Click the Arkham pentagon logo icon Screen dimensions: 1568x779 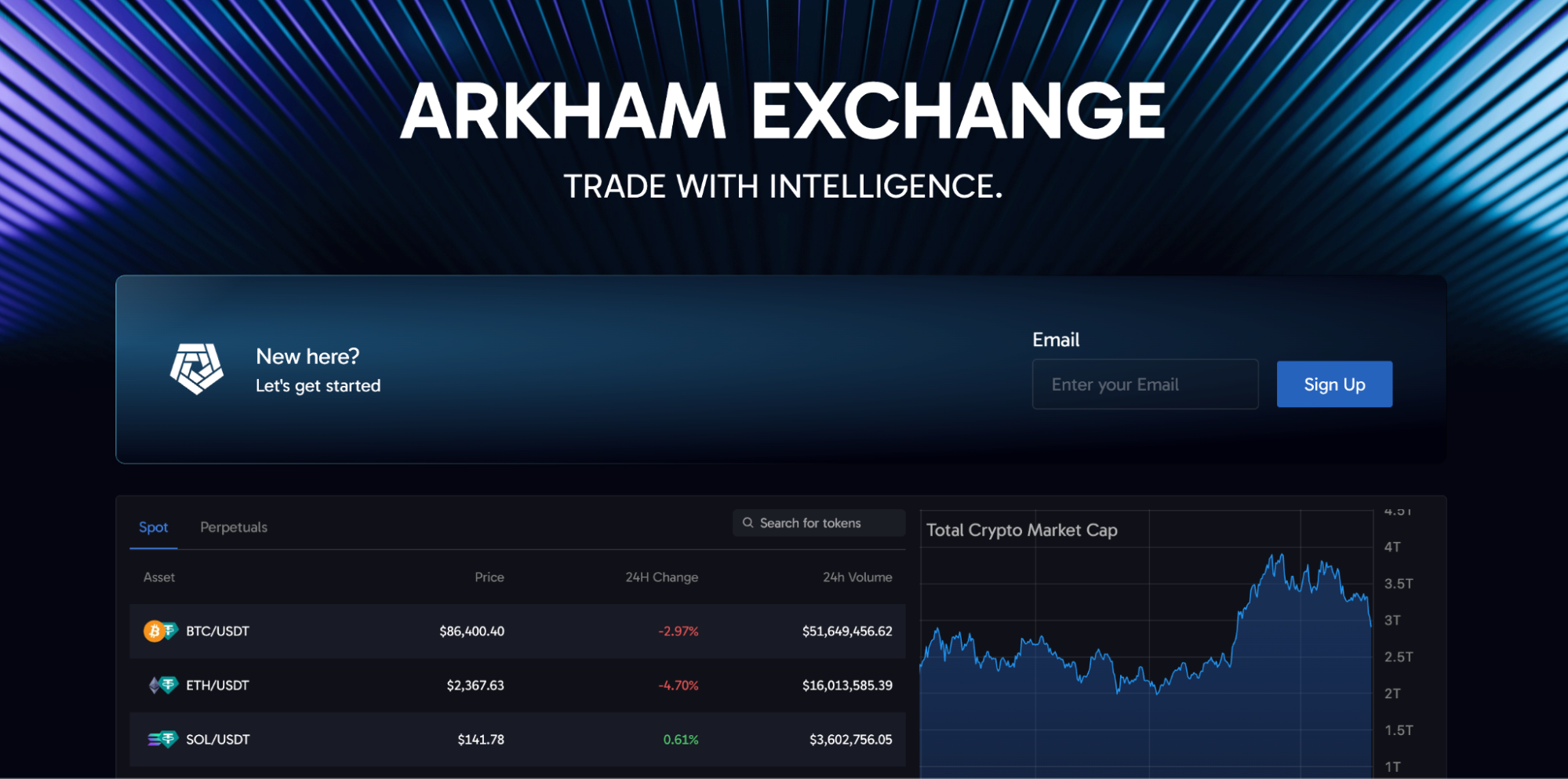pyautogui.click(x=196, y=369)
